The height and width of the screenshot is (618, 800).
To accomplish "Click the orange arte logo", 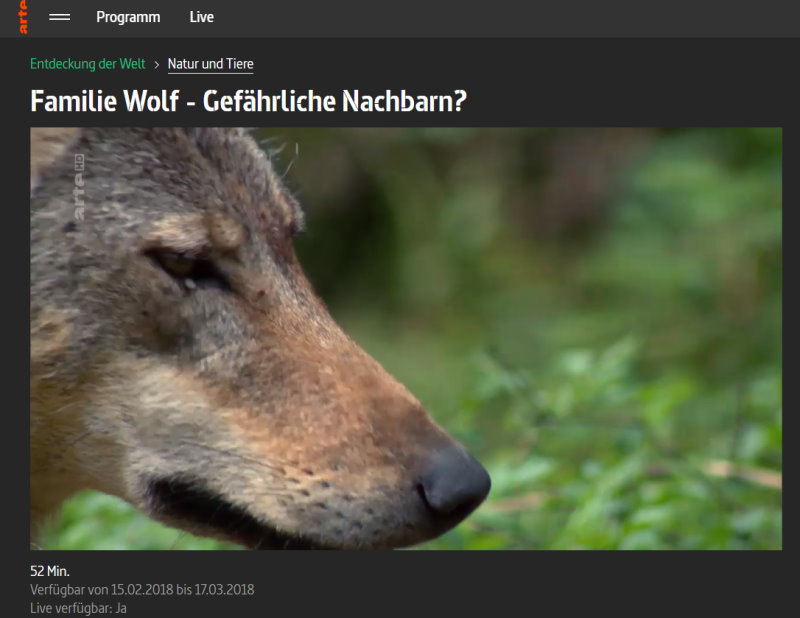I will coord(23,17).
